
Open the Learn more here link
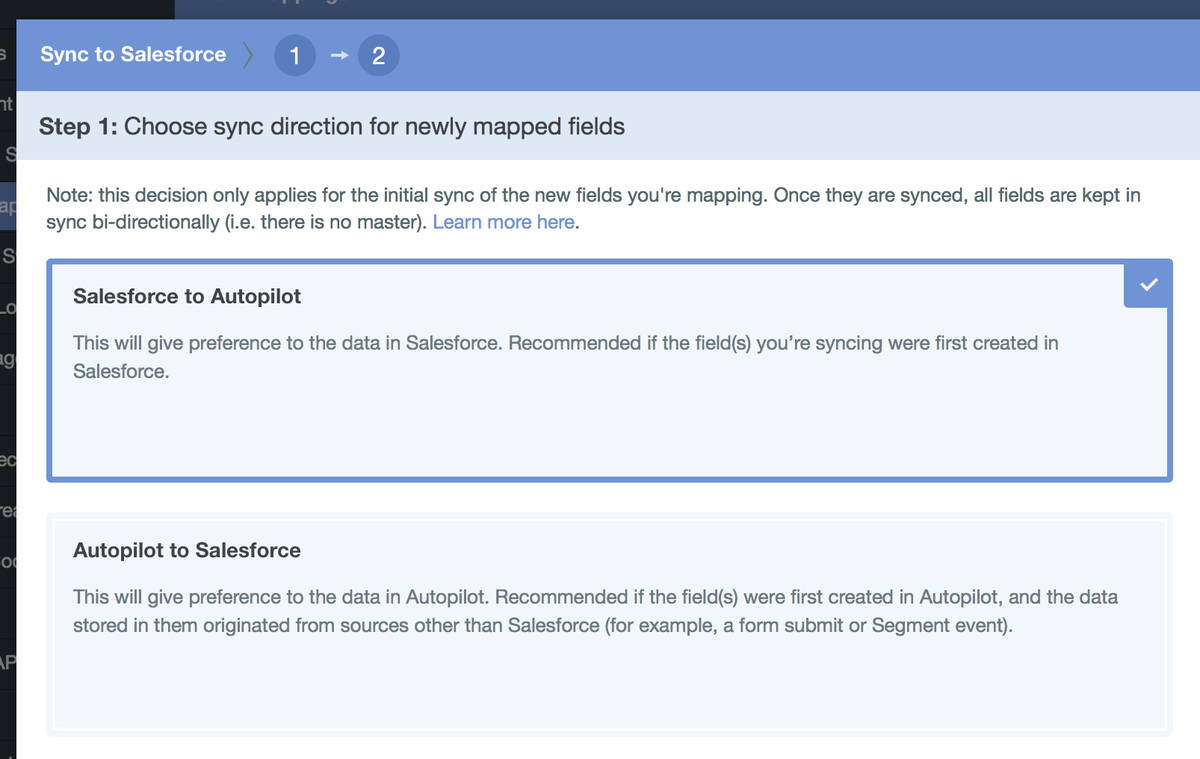click(x=503, y=222)
